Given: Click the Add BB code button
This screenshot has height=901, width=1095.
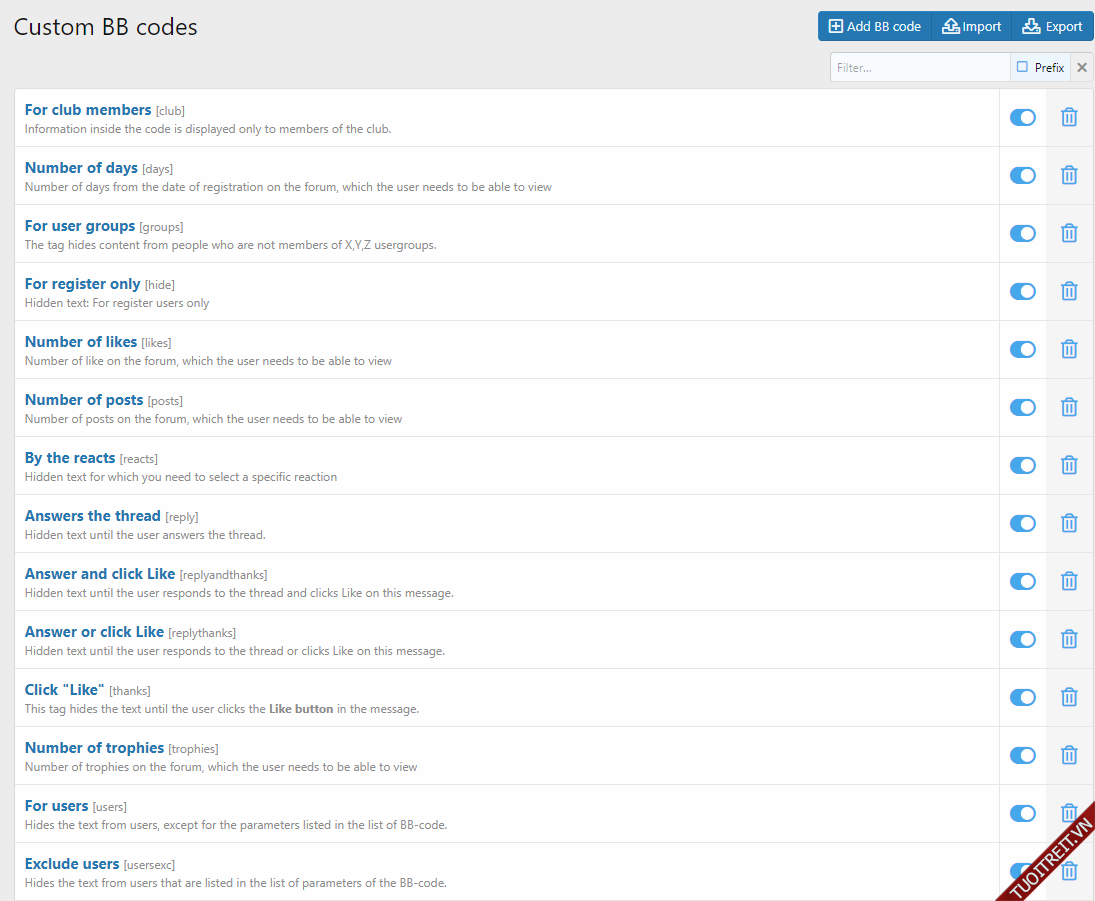Looking at the screenshot, I should [x=875, y=26].
